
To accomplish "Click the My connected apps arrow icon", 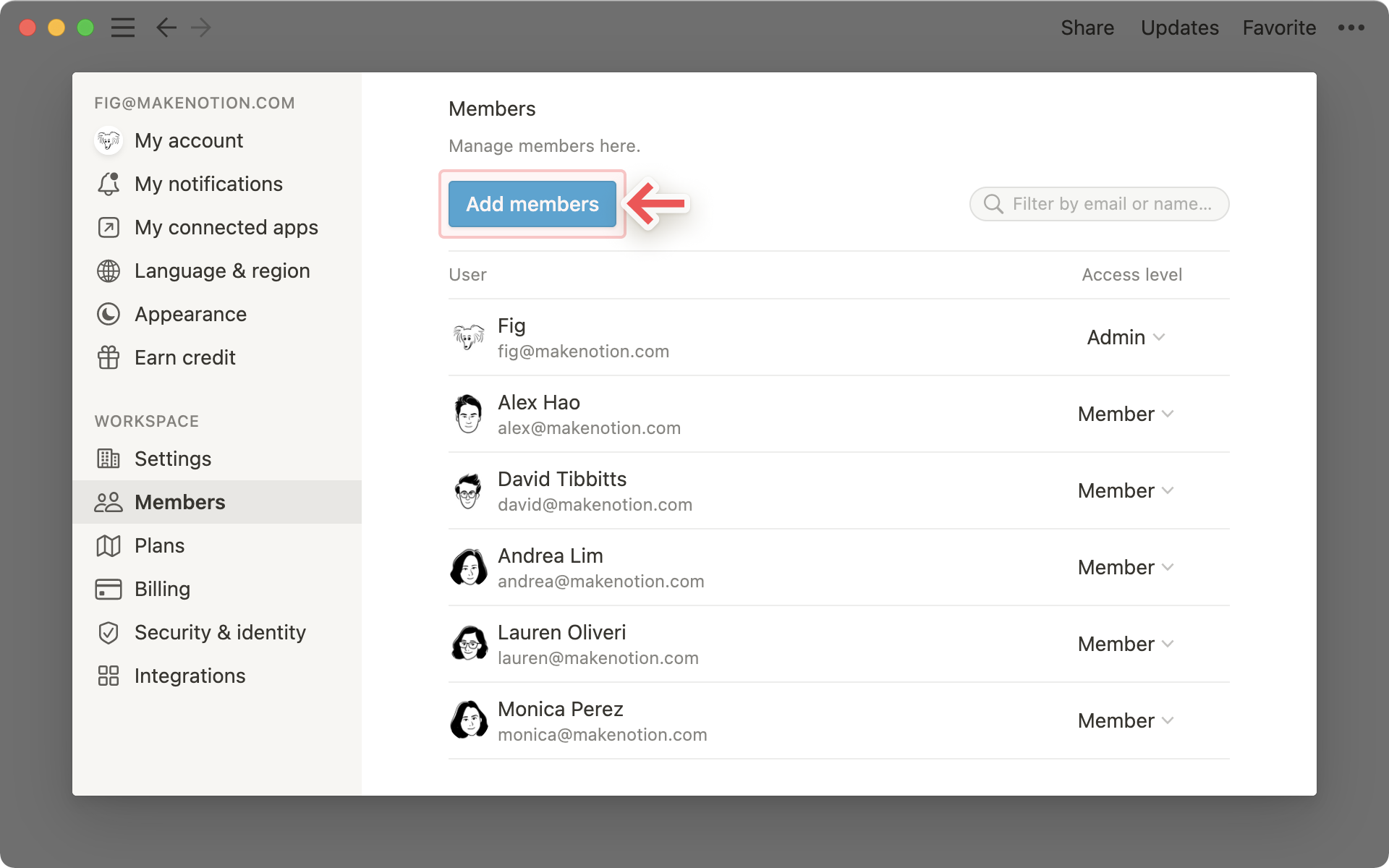I will pos(109,227).
